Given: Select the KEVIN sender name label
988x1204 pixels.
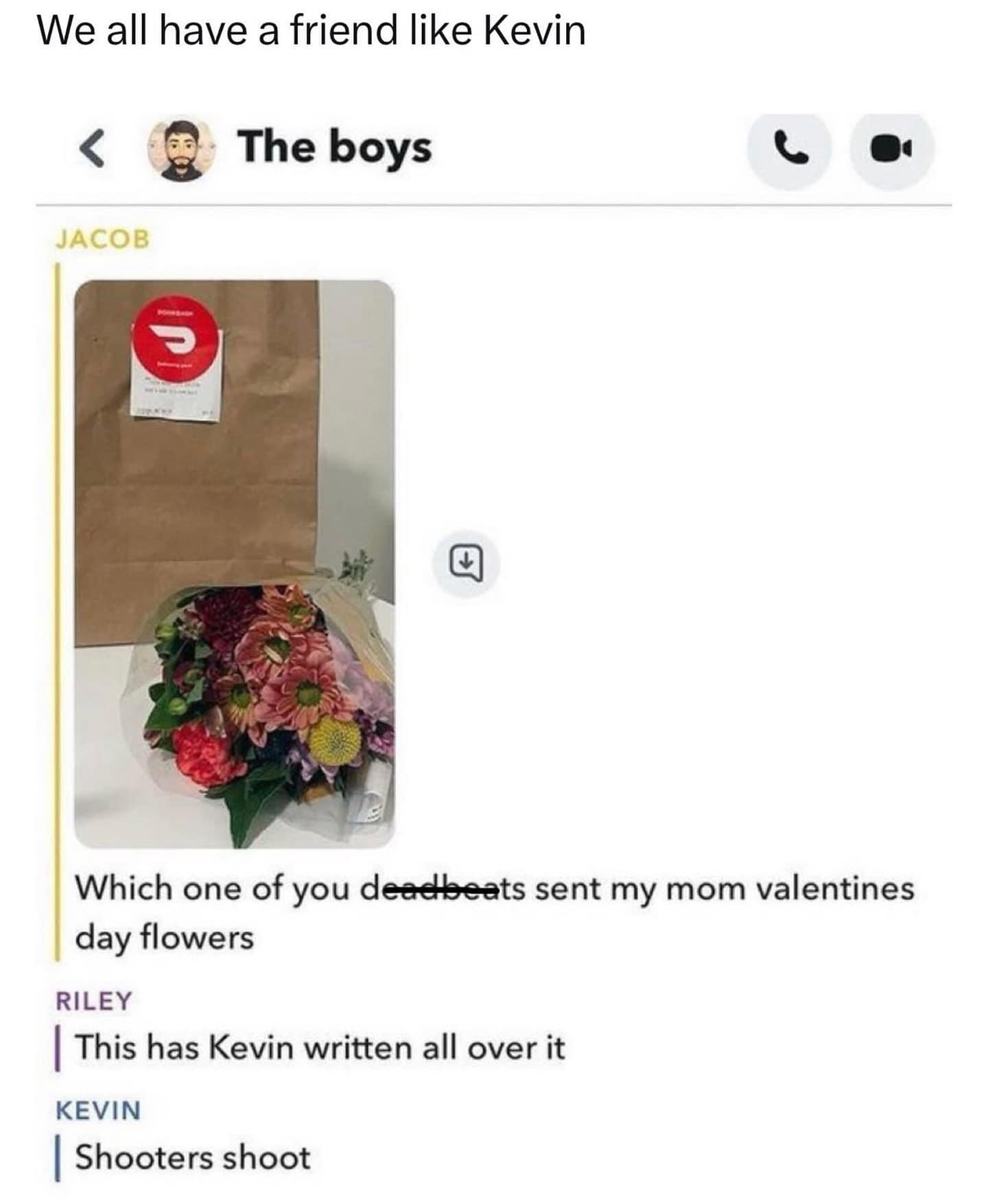Looking at the screenshot, I should tap(97, 1110).
